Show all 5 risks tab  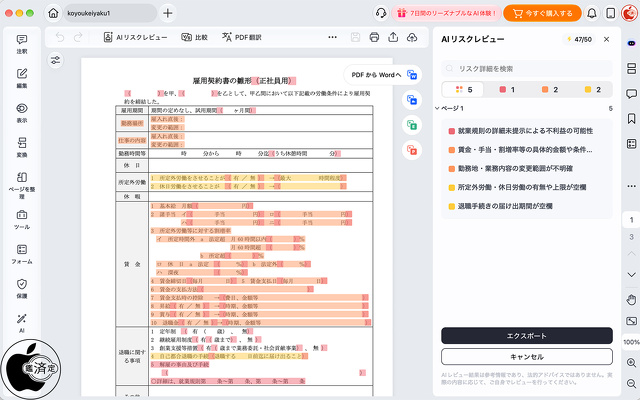463,89
